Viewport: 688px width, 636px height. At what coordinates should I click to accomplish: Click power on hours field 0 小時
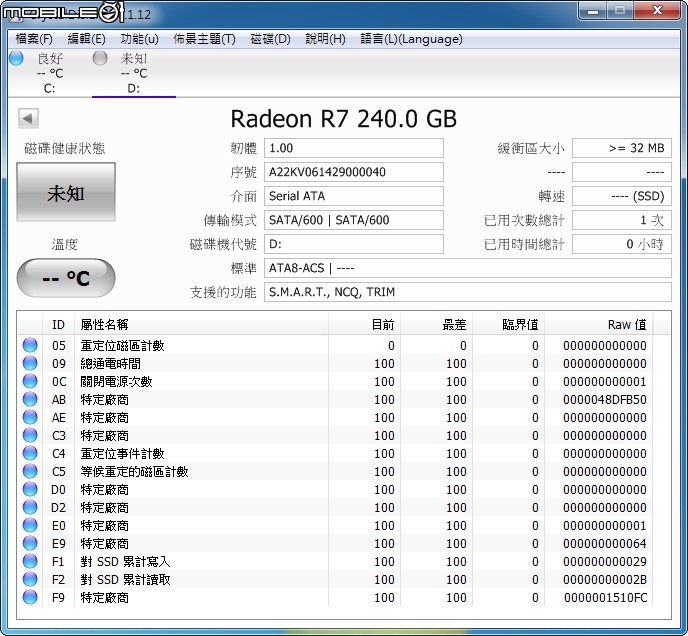tap(622, 244)
